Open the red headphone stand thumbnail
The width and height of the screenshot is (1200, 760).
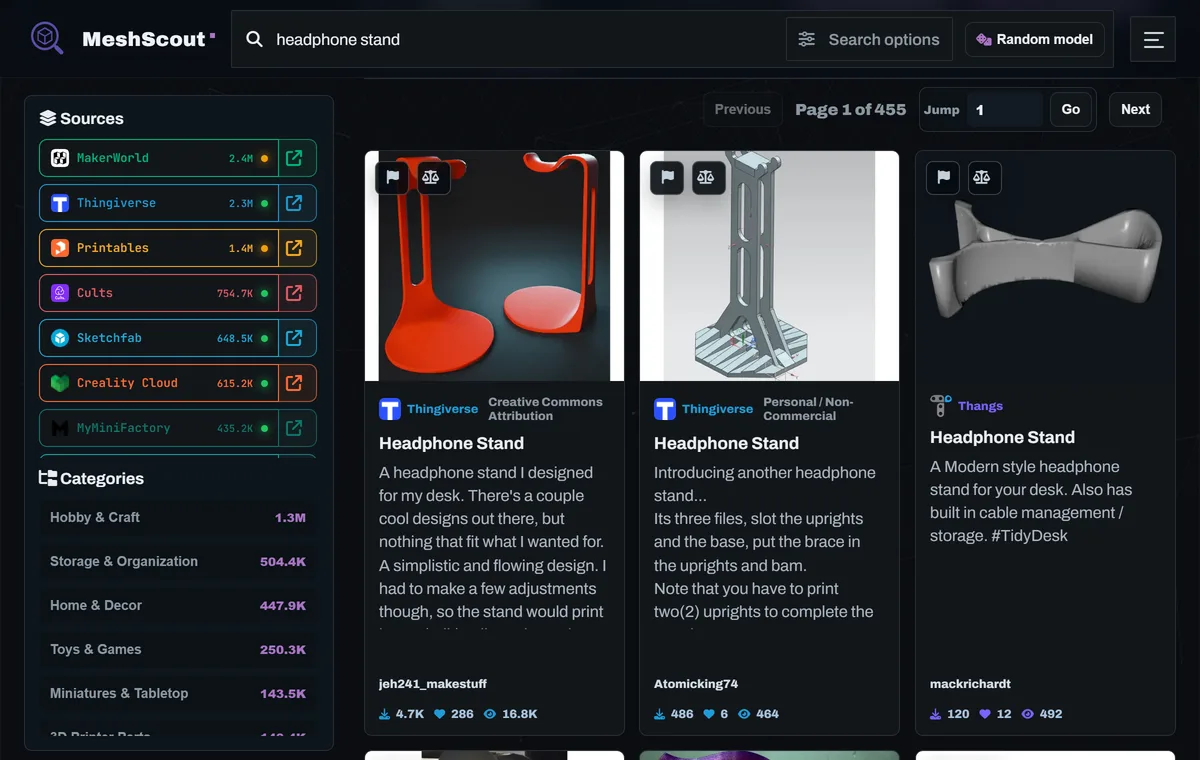tap(495, 266)
